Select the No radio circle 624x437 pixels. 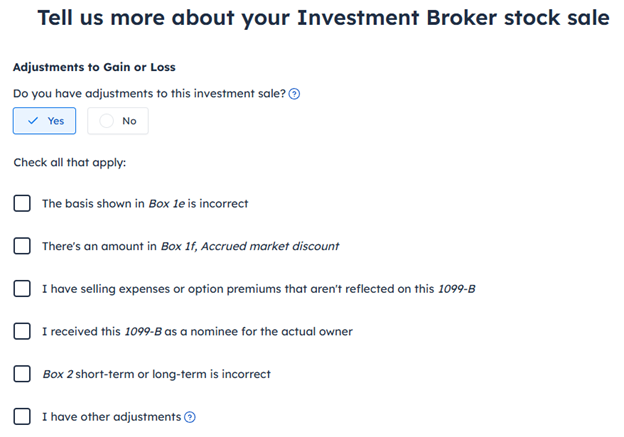(106, 121)
